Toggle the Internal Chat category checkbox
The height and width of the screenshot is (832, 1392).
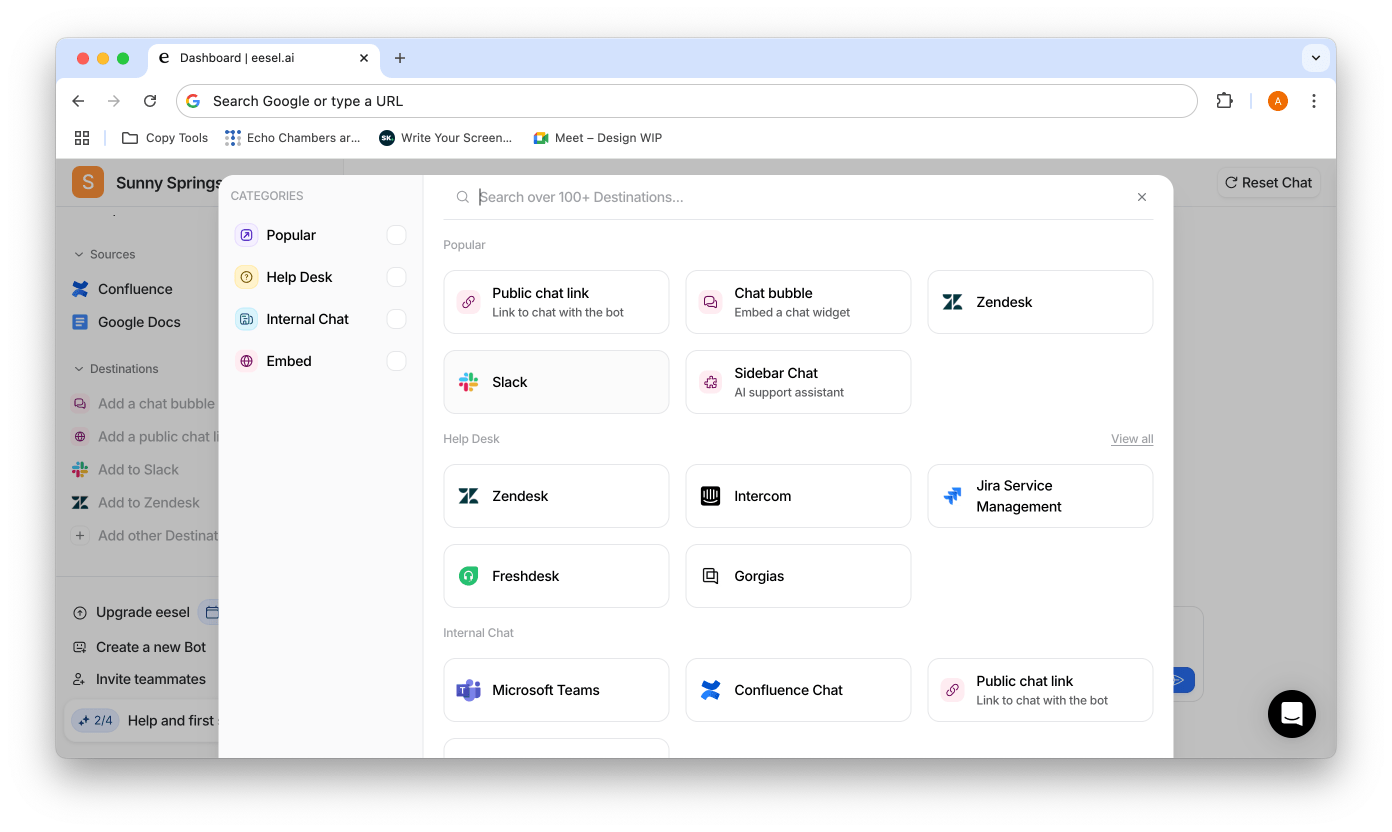(x=397, y=319)
